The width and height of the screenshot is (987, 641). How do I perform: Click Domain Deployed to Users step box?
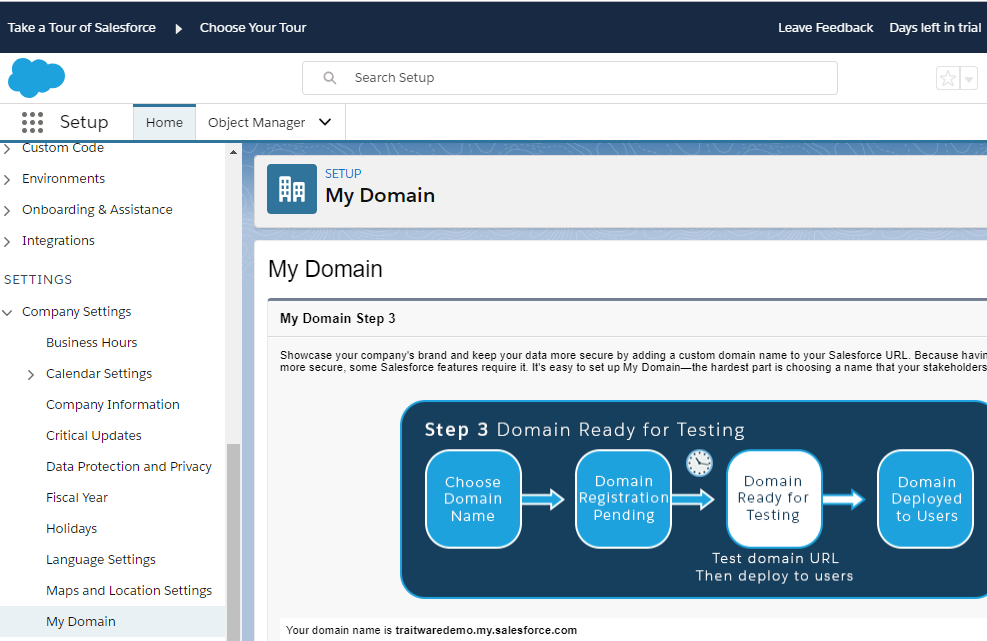pos(926,499)
